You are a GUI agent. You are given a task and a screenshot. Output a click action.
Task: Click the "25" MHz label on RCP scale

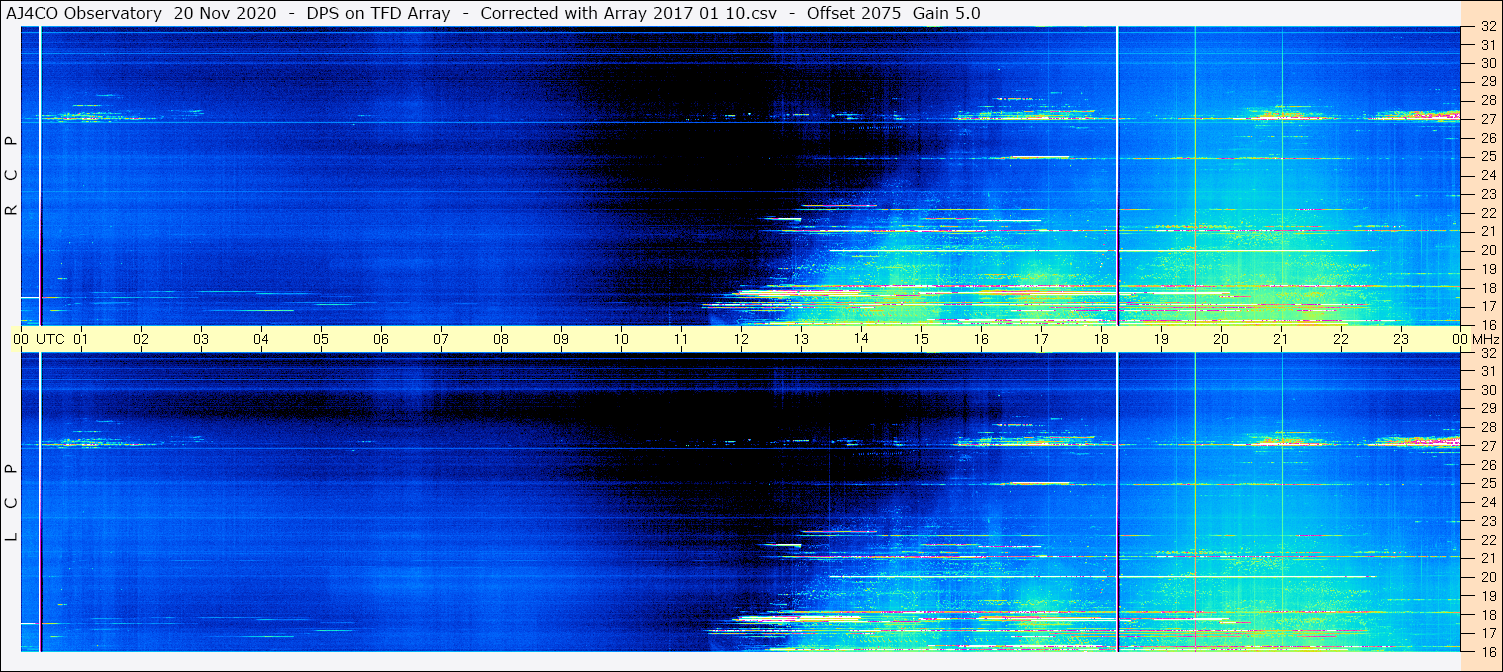[x=1488, y=156]
